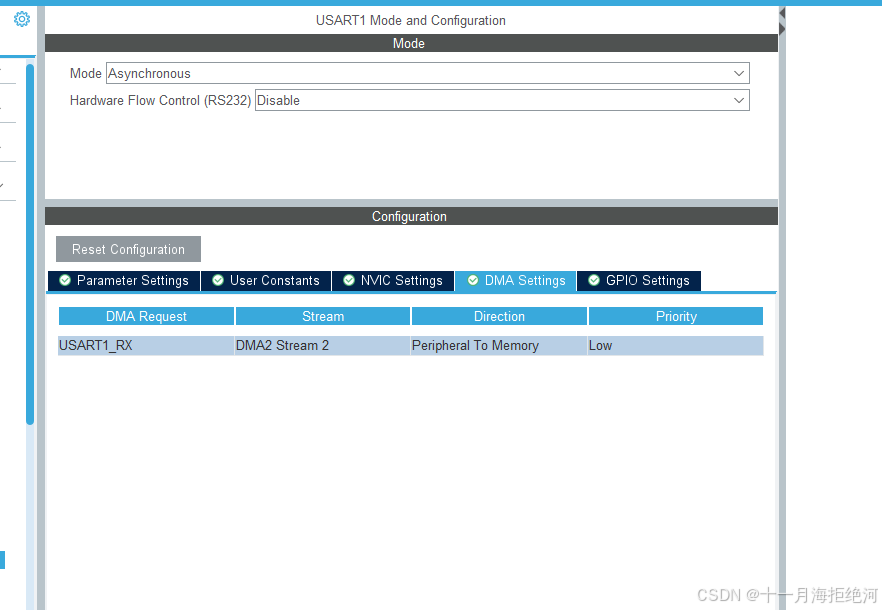Click the Mode section header bar
Screen dimensions: 882x610
(x=411, y=43)
